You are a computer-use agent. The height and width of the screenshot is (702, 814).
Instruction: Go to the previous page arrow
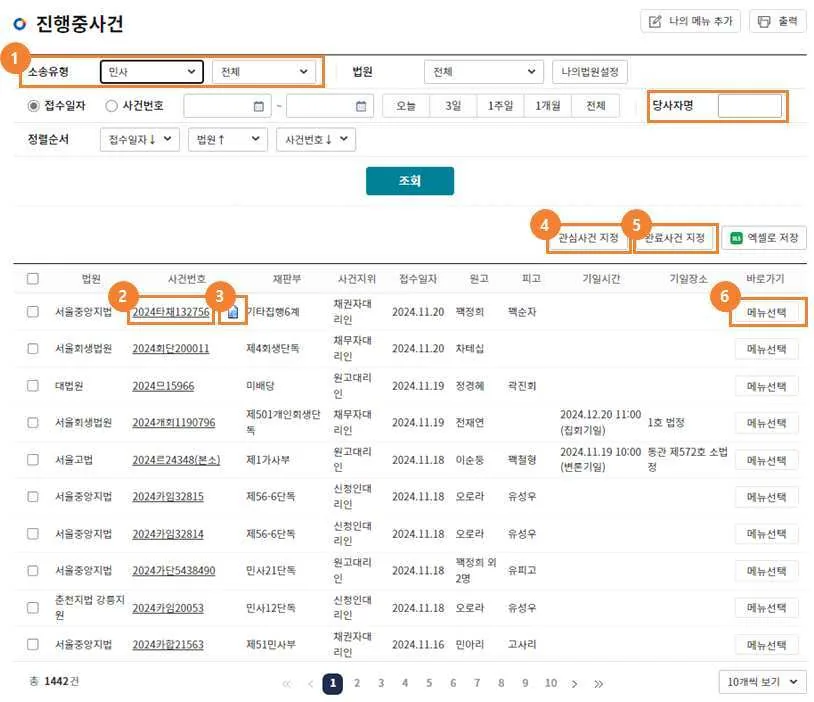(310, 683)
